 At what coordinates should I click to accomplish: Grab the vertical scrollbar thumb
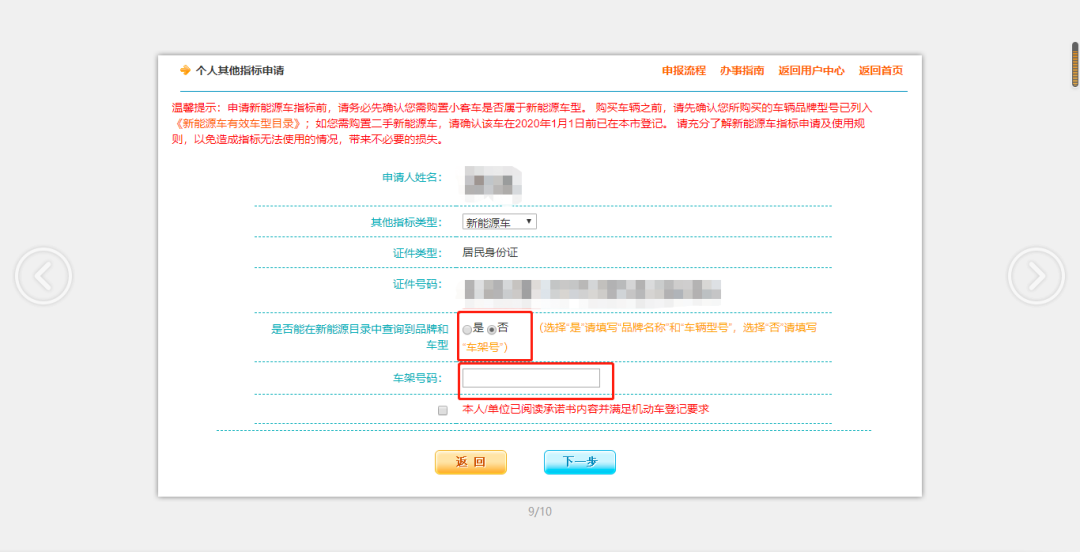(x=1075, y=65)
